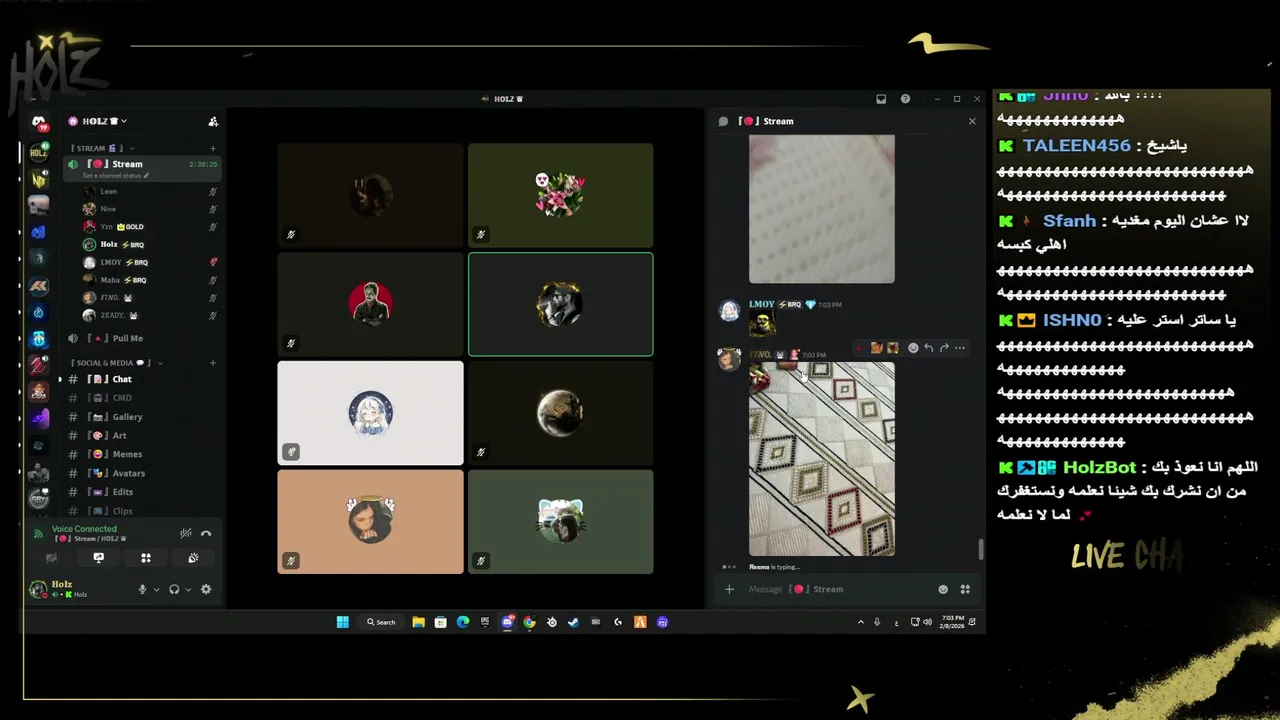Share your screen in the voice panel
The height and width of the screenshot is (720, 1280).
click(x=98, y=558)
